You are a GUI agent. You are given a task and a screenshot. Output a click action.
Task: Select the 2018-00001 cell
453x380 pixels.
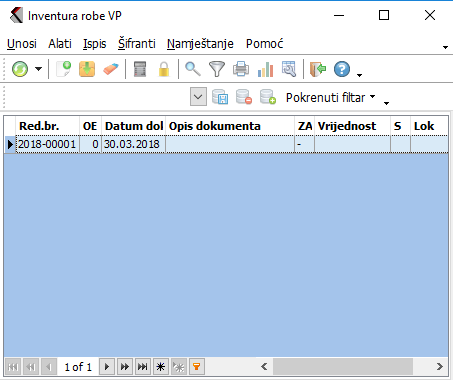coord(48,144)
